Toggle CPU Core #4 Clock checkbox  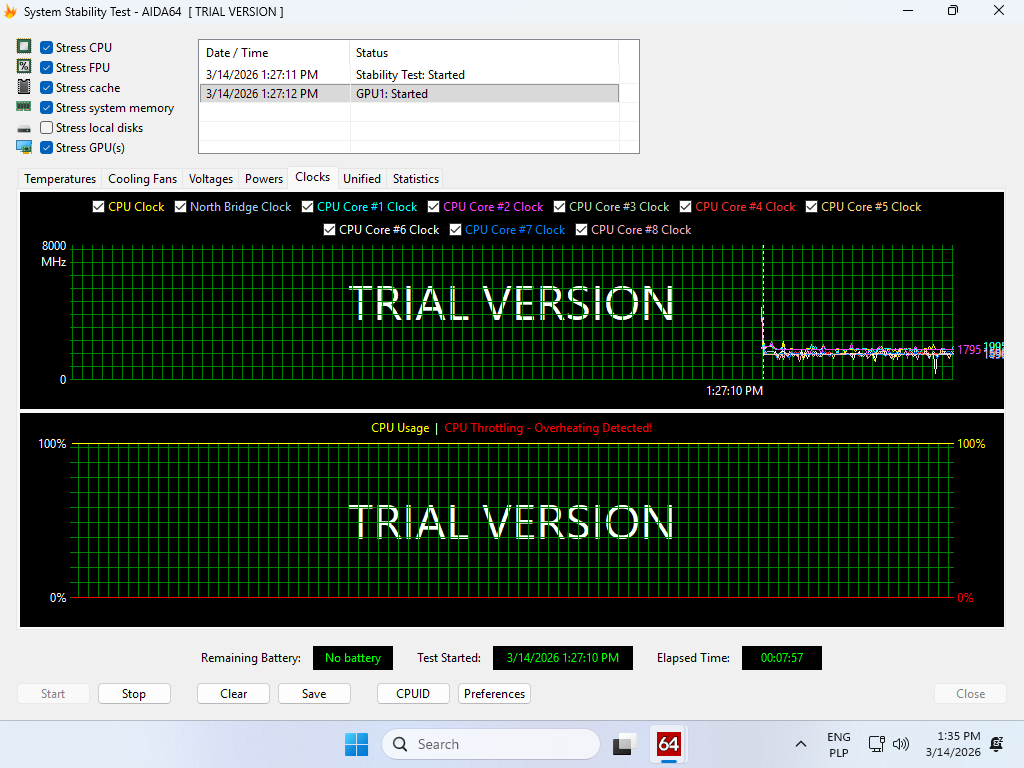click(x=686, y=206)
